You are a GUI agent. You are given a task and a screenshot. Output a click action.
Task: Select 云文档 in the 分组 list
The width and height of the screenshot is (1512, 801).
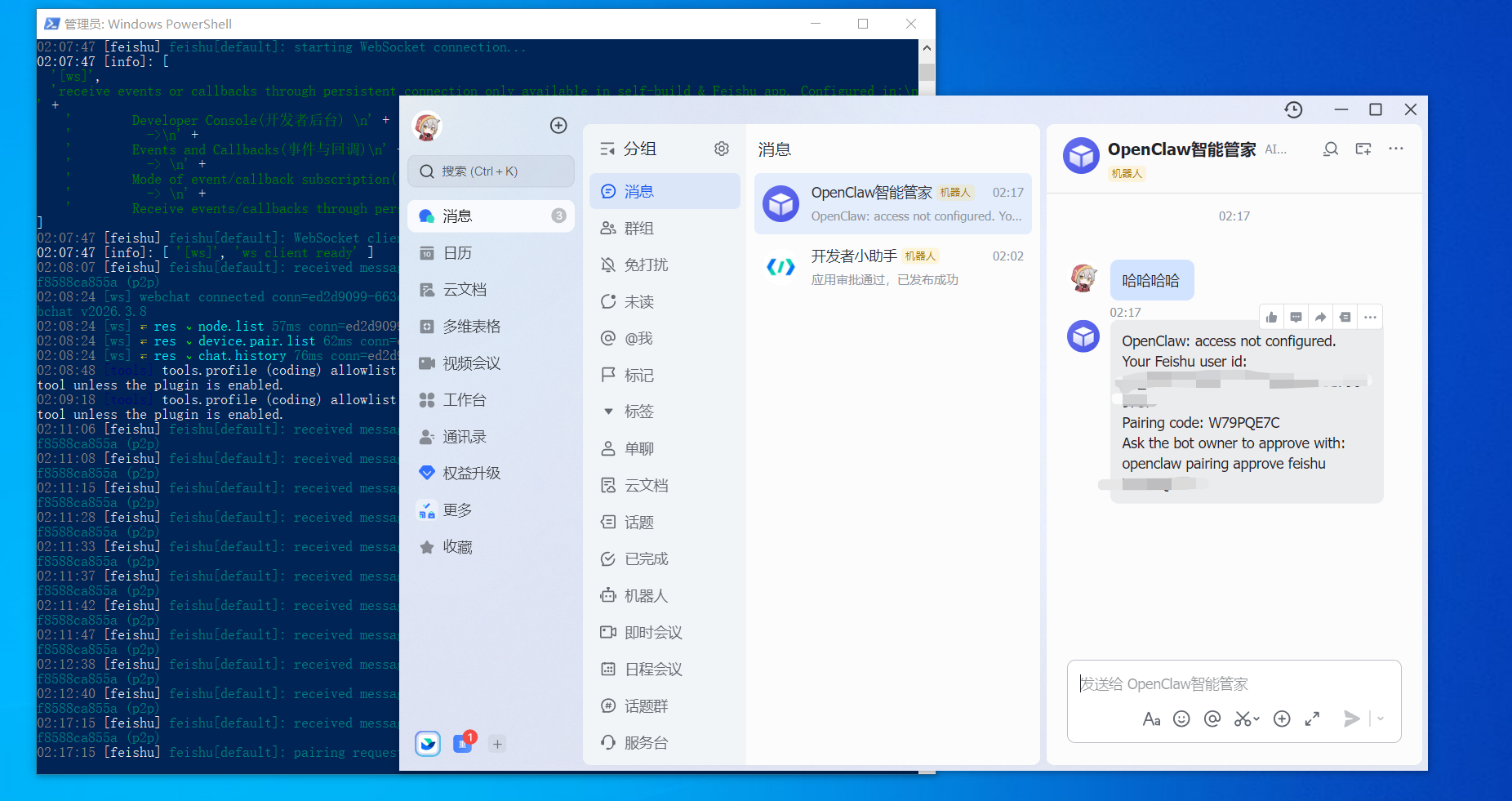[x=665, y=485]
